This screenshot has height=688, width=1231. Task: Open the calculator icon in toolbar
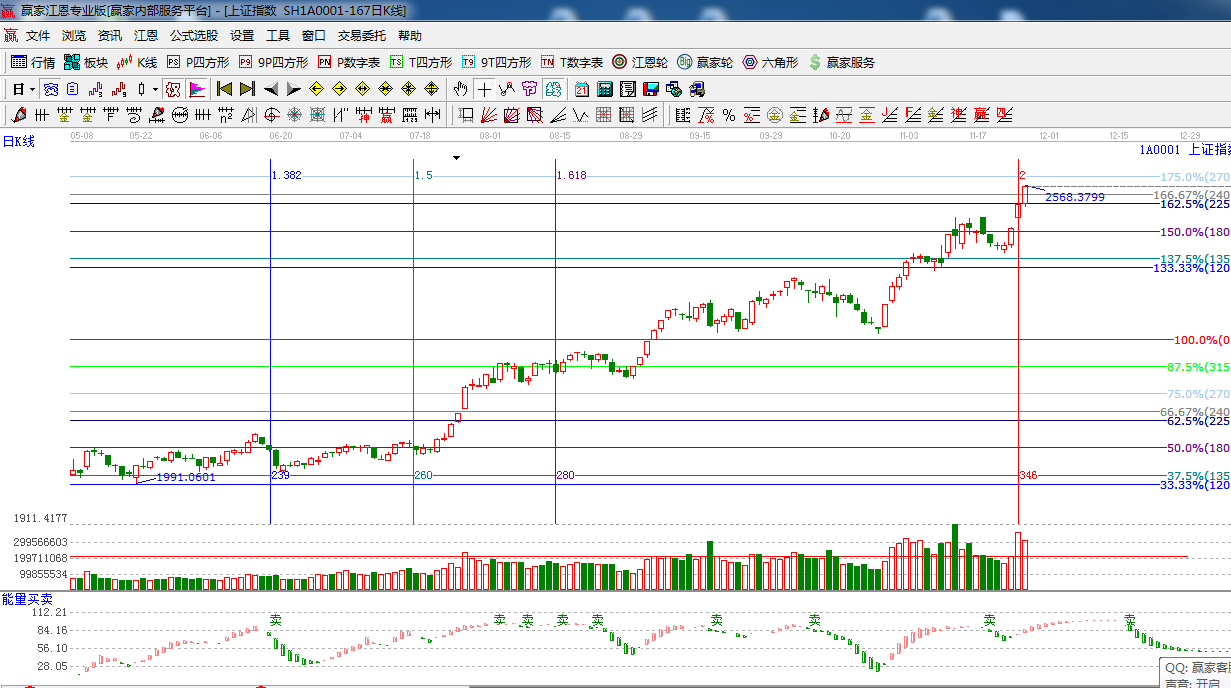(604, 89)
